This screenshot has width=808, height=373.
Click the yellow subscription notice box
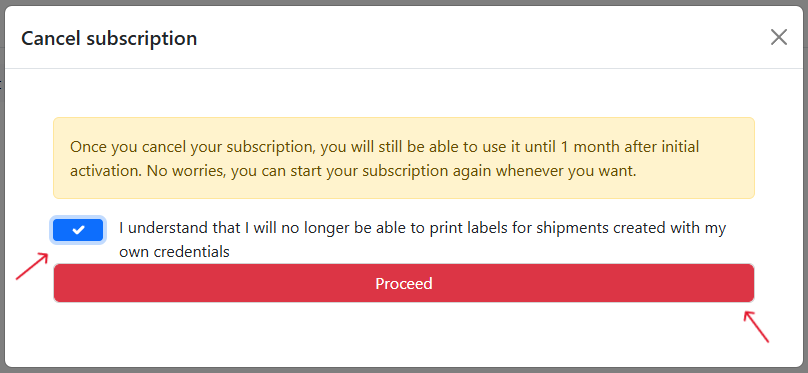pos(403,158)
